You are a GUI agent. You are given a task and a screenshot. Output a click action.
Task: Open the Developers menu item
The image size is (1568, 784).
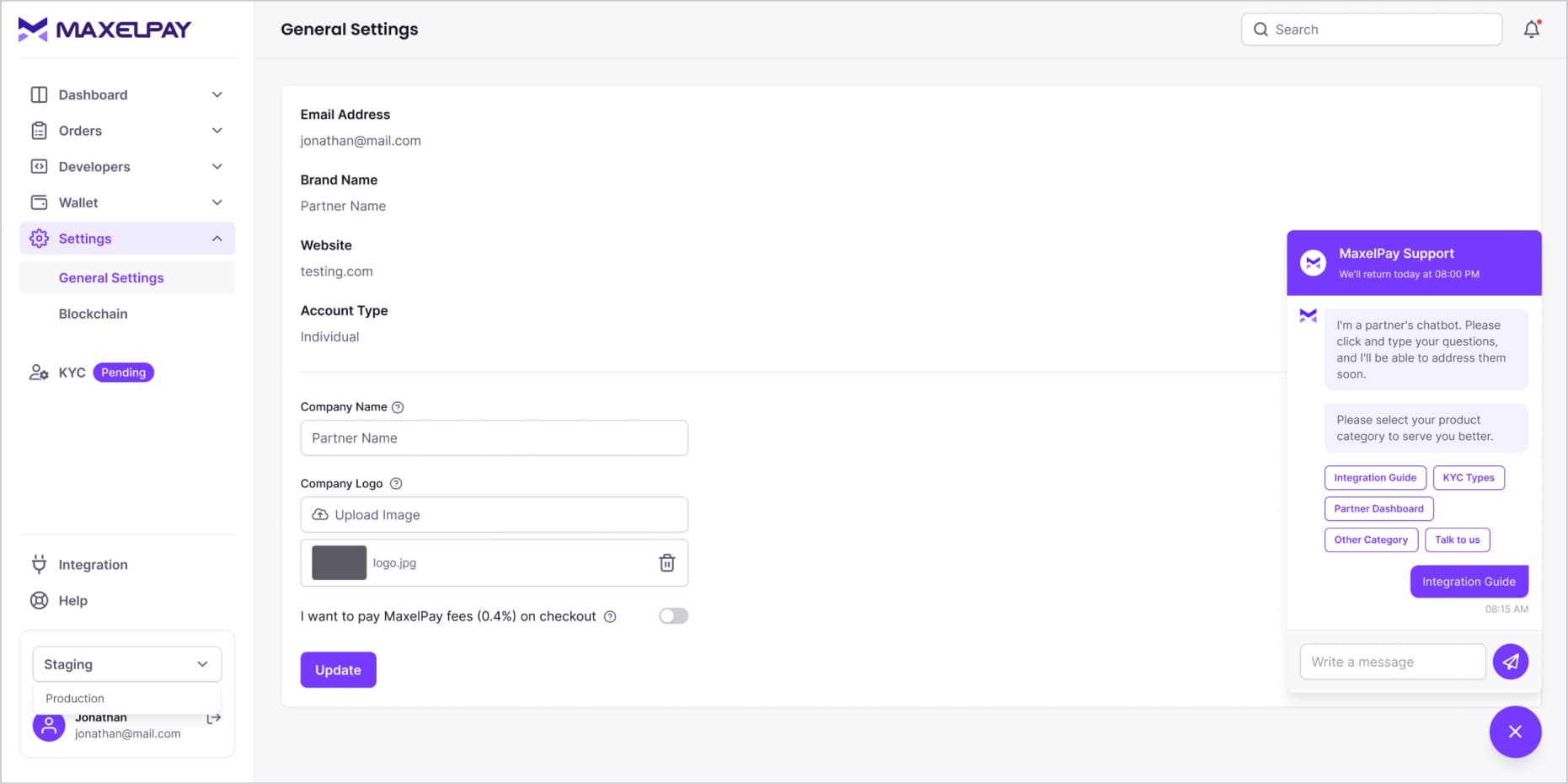pyautogui.click(x=127, y=166)
